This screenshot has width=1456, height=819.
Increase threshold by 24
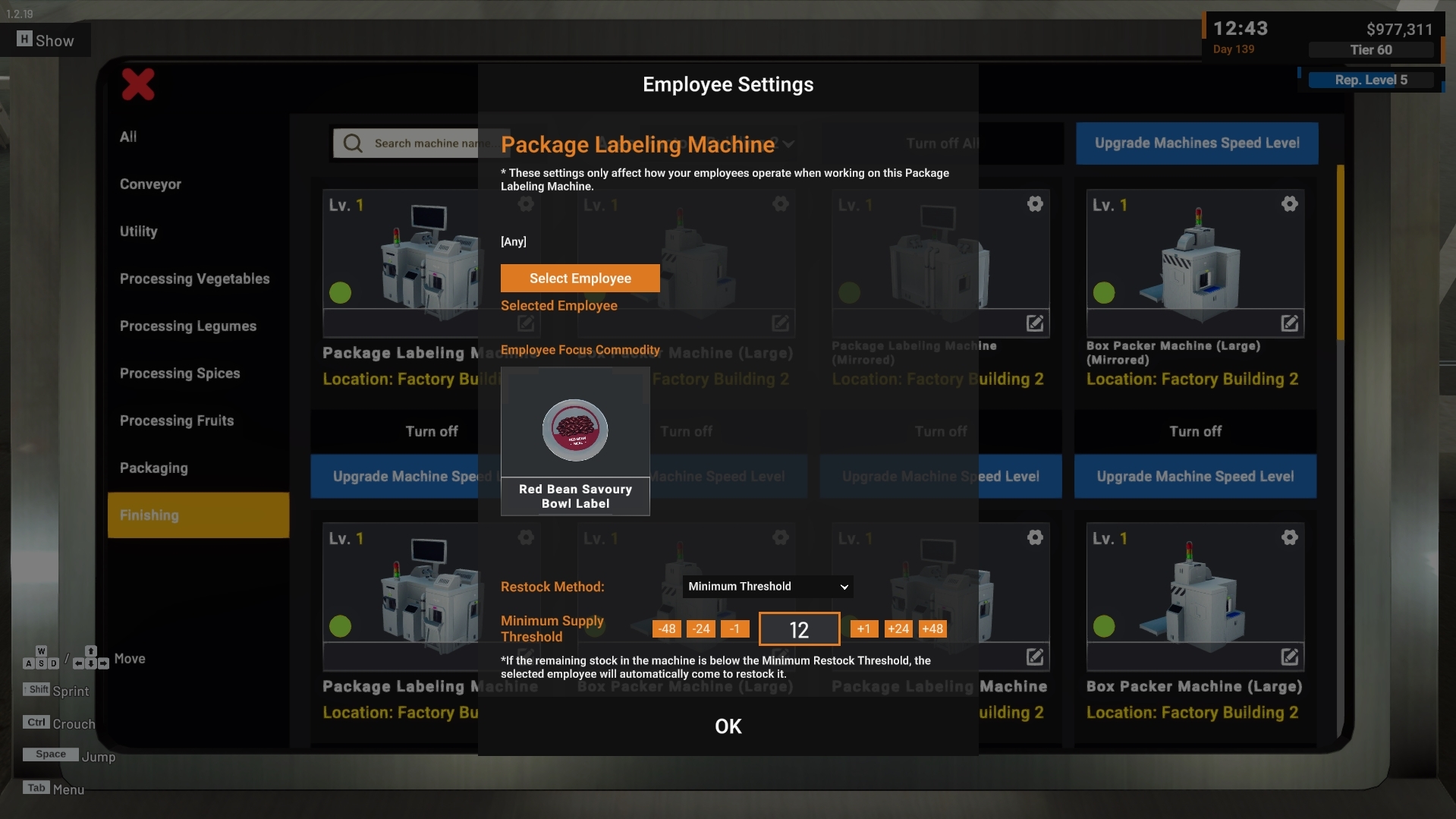(898, 629)
